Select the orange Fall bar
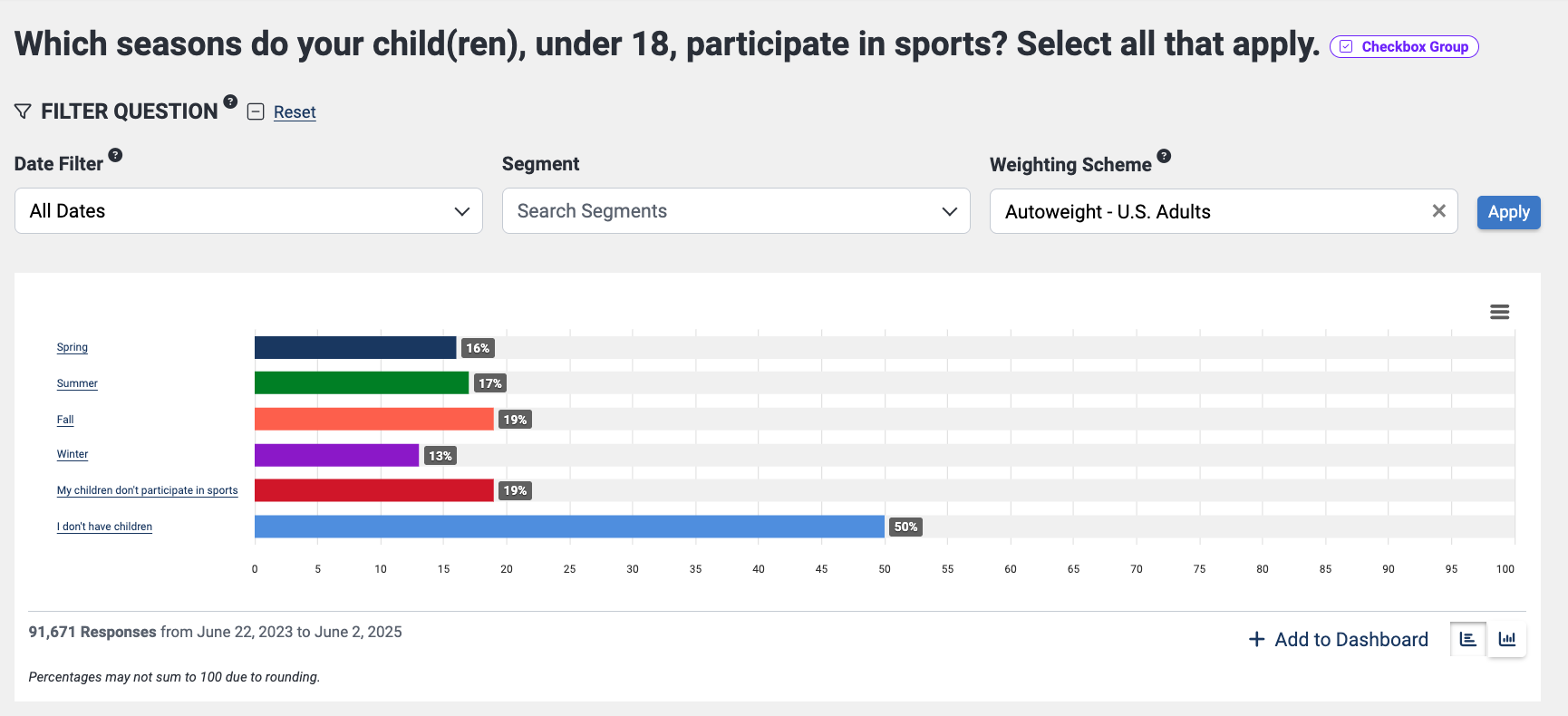The image size is (1568, 716). pyautogui.click(x=373, y=419)
